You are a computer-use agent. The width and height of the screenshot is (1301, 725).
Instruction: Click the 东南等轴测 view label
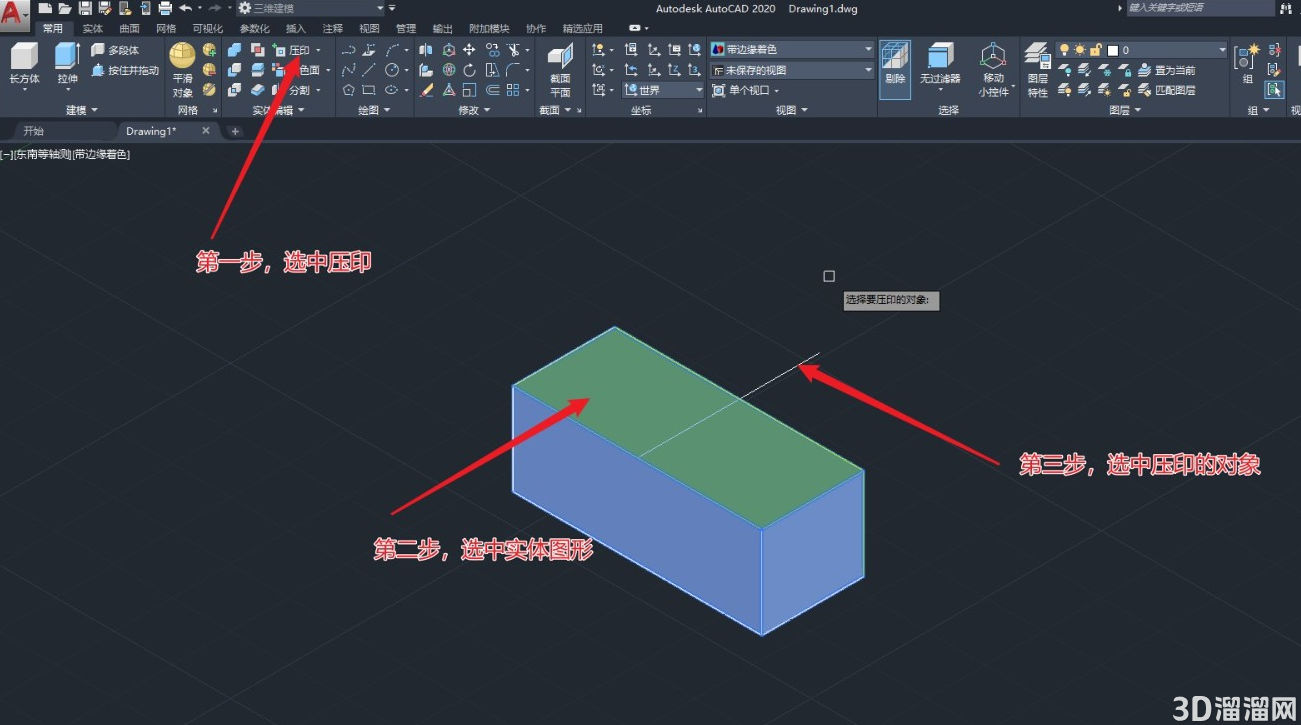click(43, 155)
